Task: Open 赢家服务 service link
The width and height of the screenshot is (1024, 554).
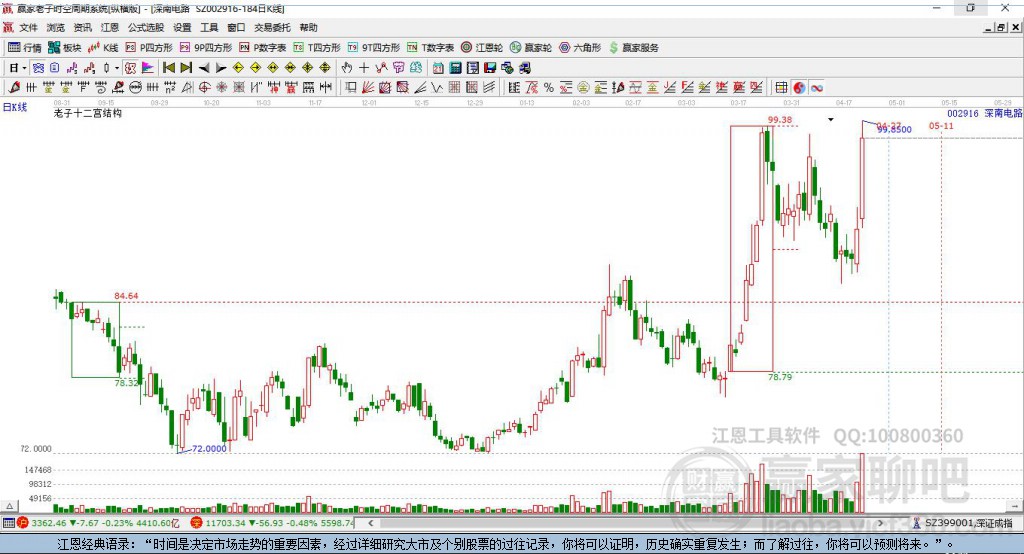Action: coord(633,48)
